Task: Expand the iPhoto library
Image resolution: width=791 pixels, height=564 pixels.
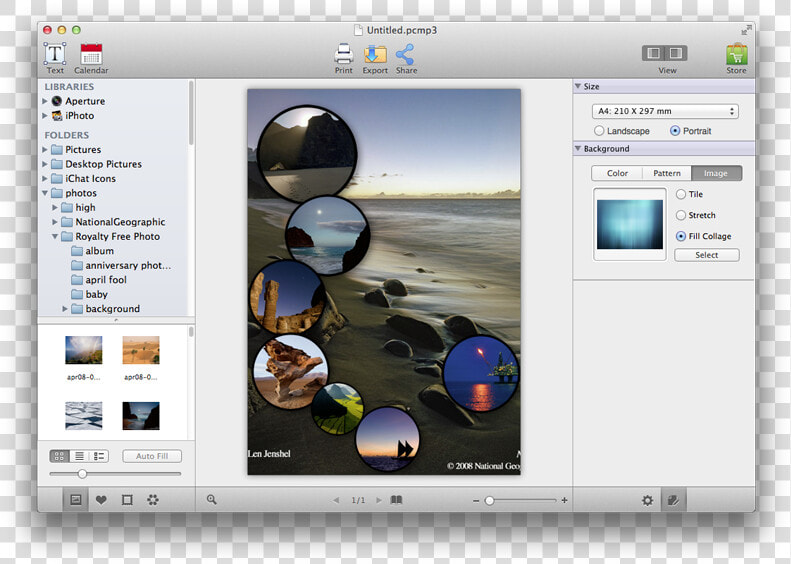Action: point(45,116)
